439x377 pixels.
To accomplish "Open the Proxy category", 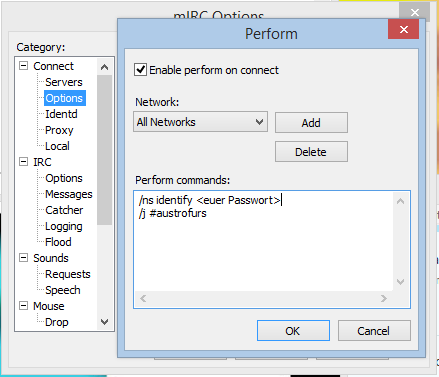I will click(59, 130).
